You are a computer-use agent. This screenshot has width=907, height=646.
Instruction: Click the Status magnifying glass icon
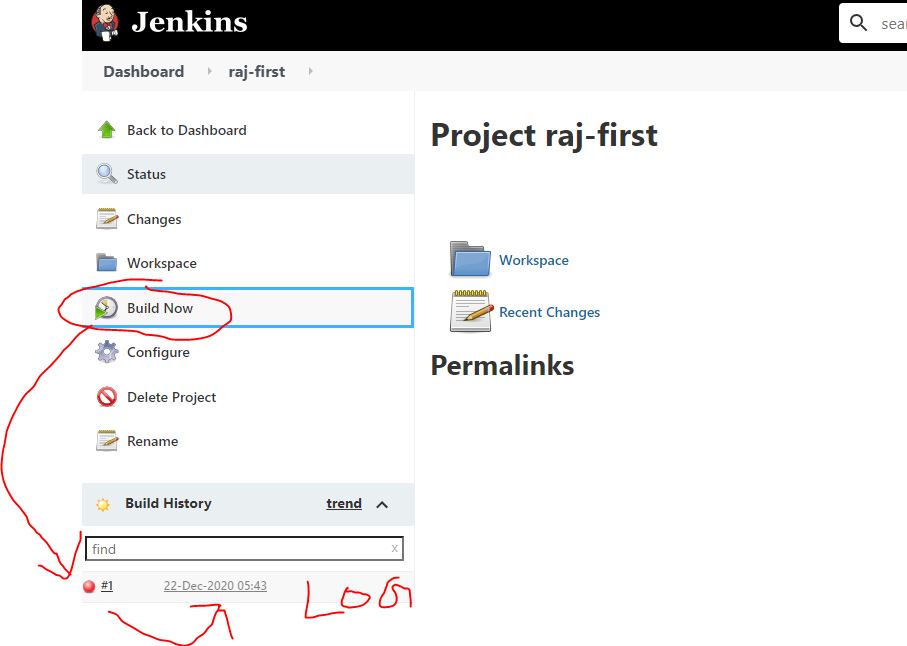coord(107,174)
